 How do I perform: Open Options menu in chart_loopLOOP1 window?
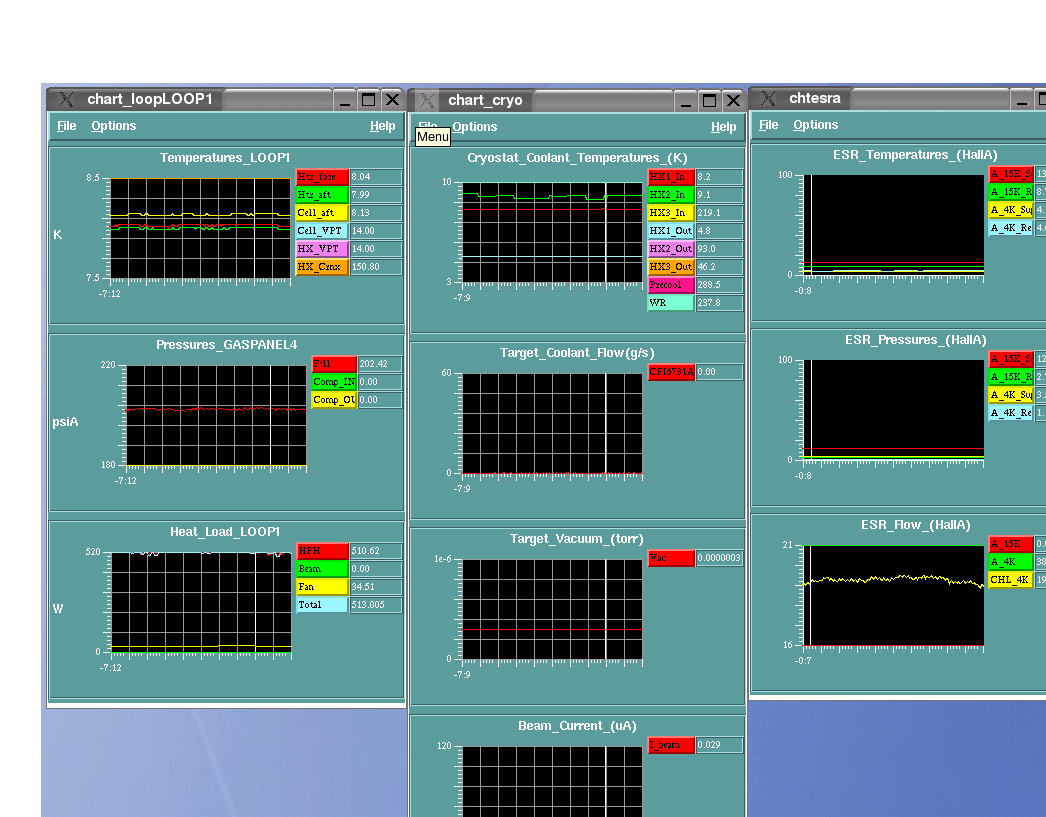coord(113,126)
